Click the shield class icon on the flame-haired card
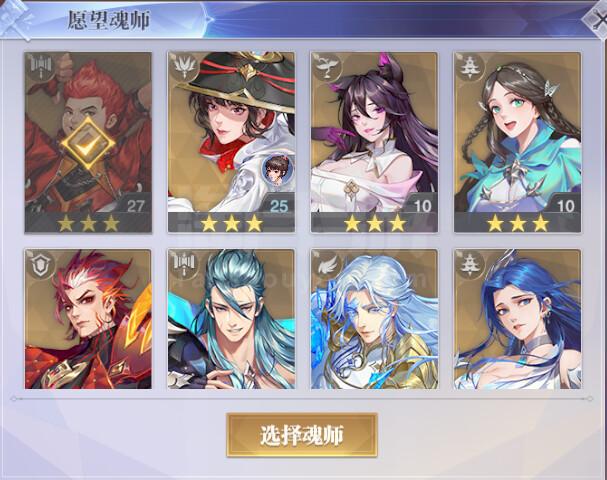Screen dimensions: 607x480 (x=41, y=265)
